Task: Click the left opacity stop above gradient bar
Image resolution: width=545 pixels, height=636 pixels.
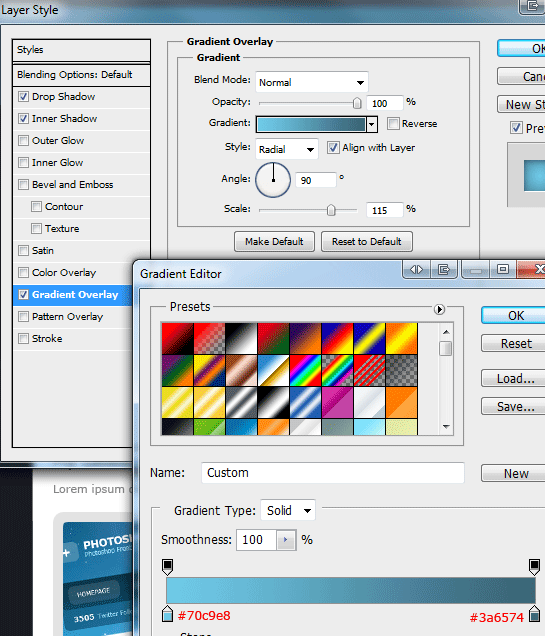Action: [167, 567]
